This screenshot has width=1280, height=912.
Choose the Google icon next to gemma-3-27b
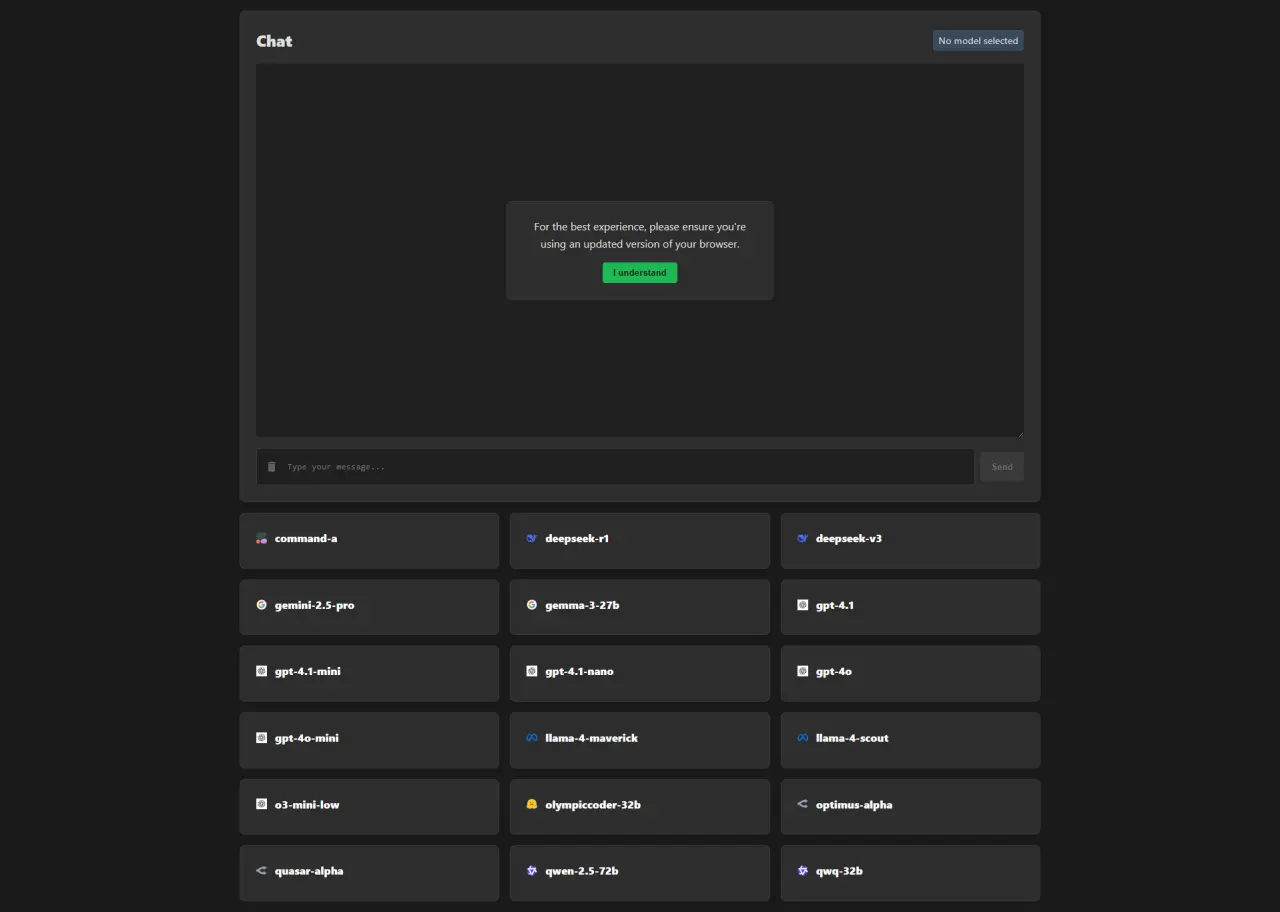pyautogui.click(x=532, y=605)
